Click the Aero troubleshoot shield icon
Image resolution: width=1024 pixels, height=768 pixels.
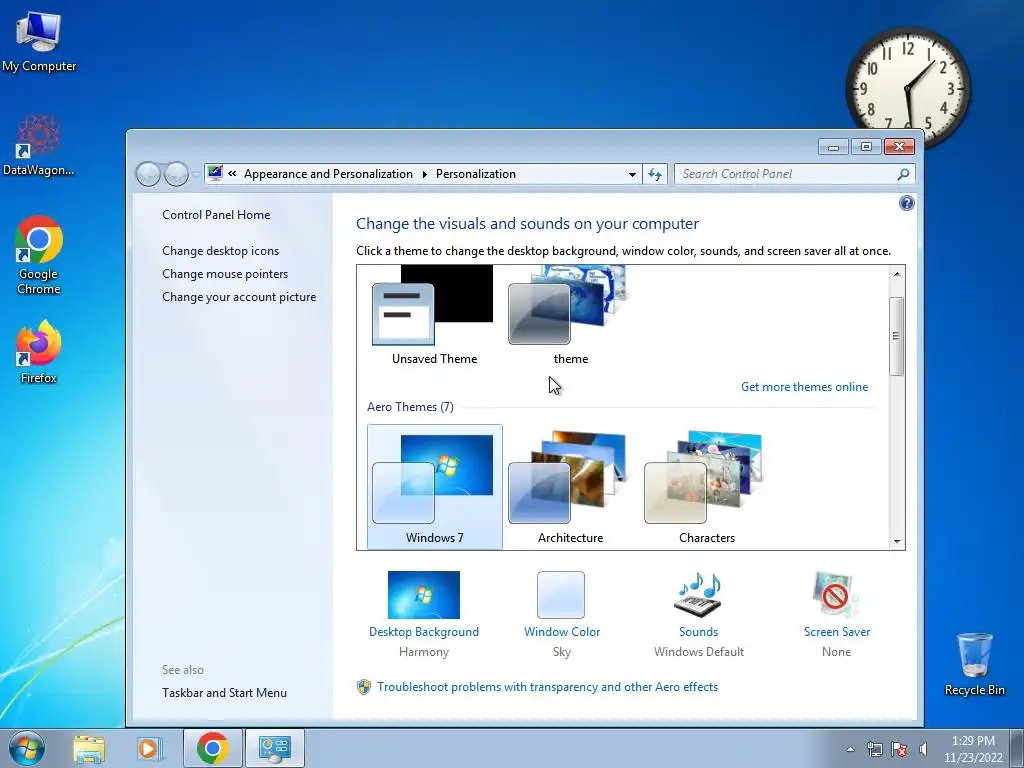coord(364,687)
